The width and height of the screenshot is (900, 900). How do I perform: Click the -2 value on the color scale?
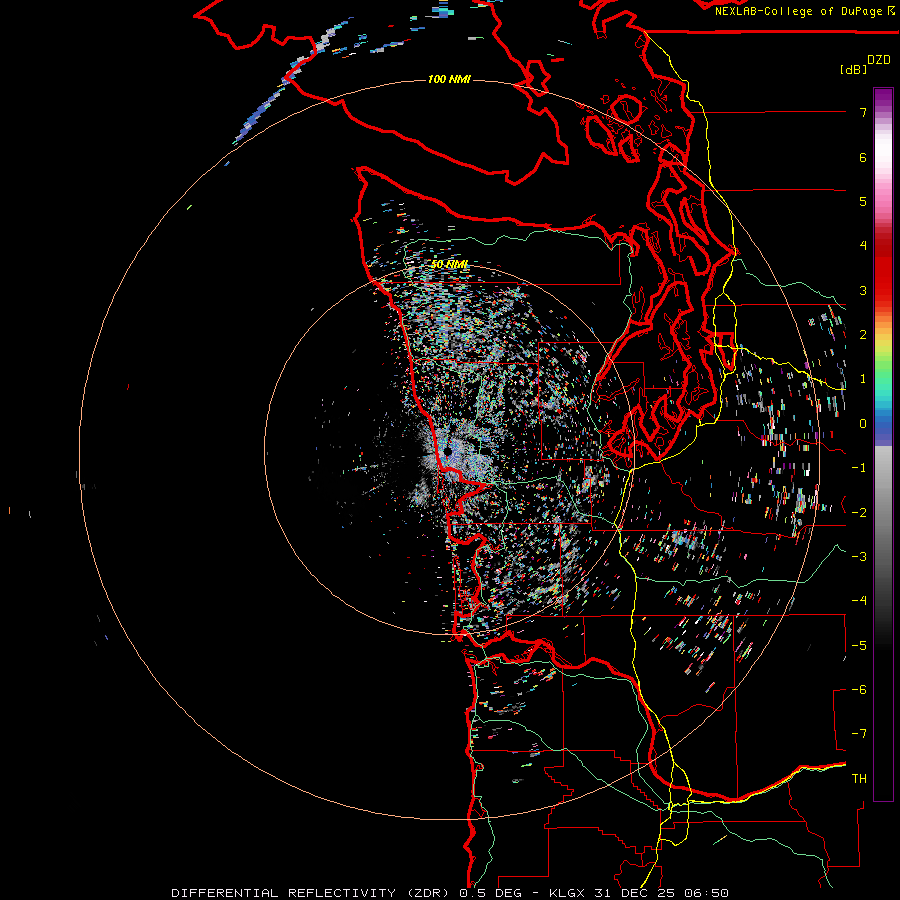859,513
